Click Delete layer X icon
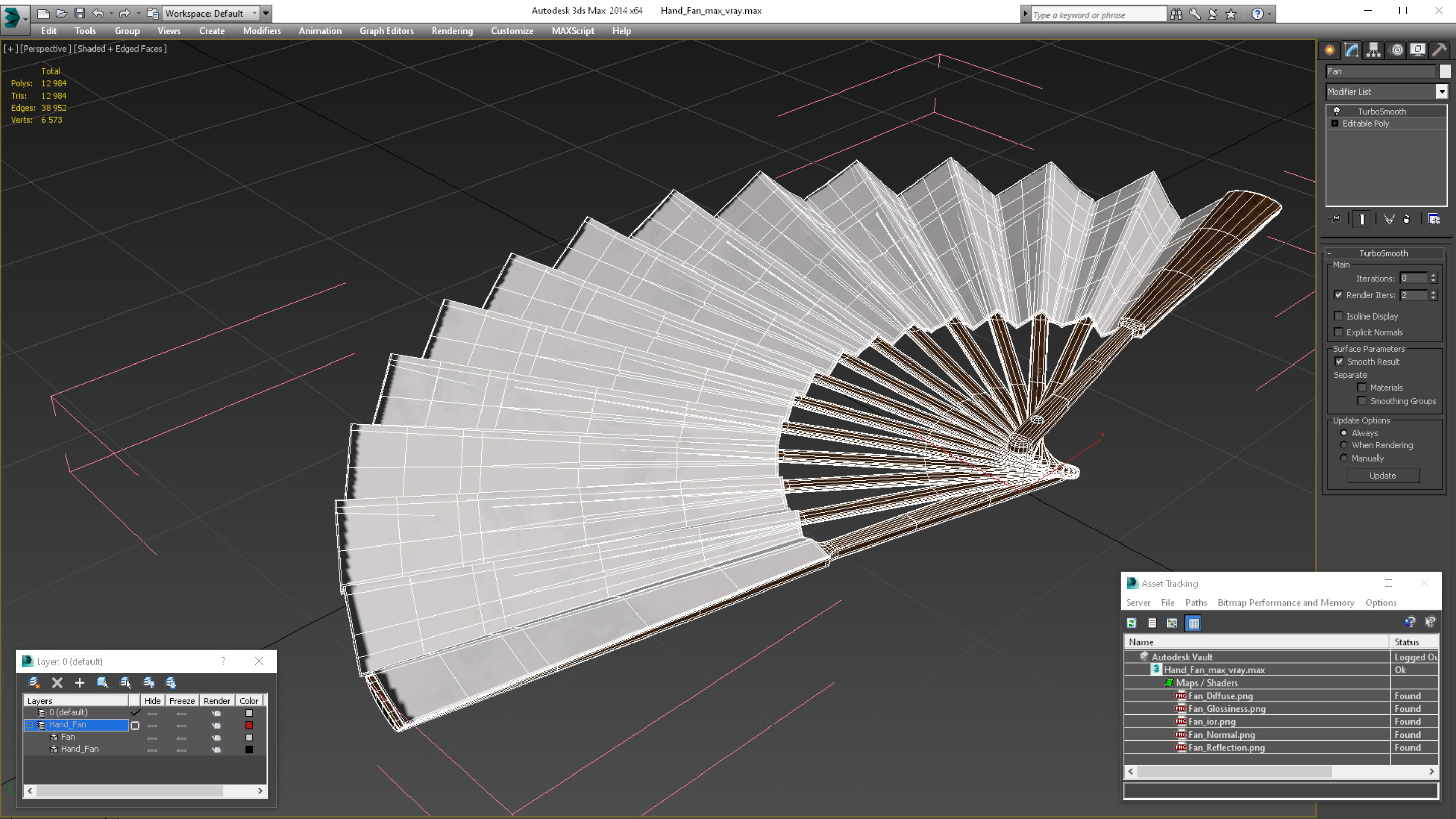Image resolution: width=1456 pixels, height=819 pixels. click(57, 683)
